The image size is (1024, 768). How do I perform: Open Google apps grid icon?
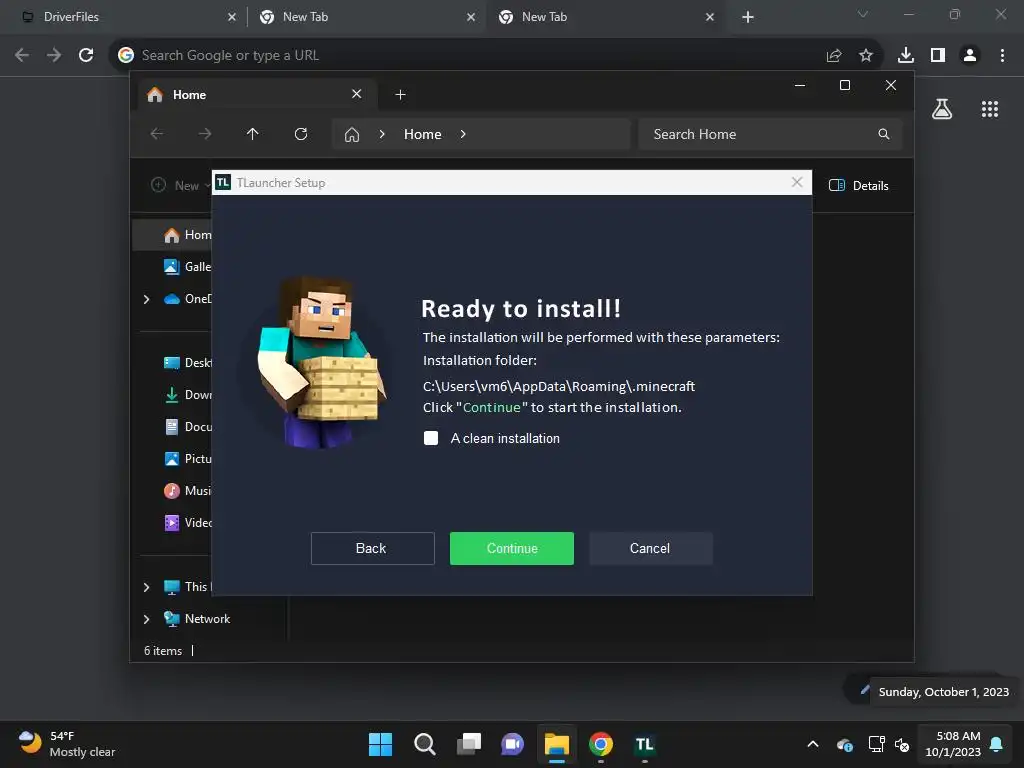click(x=990, y=109)
